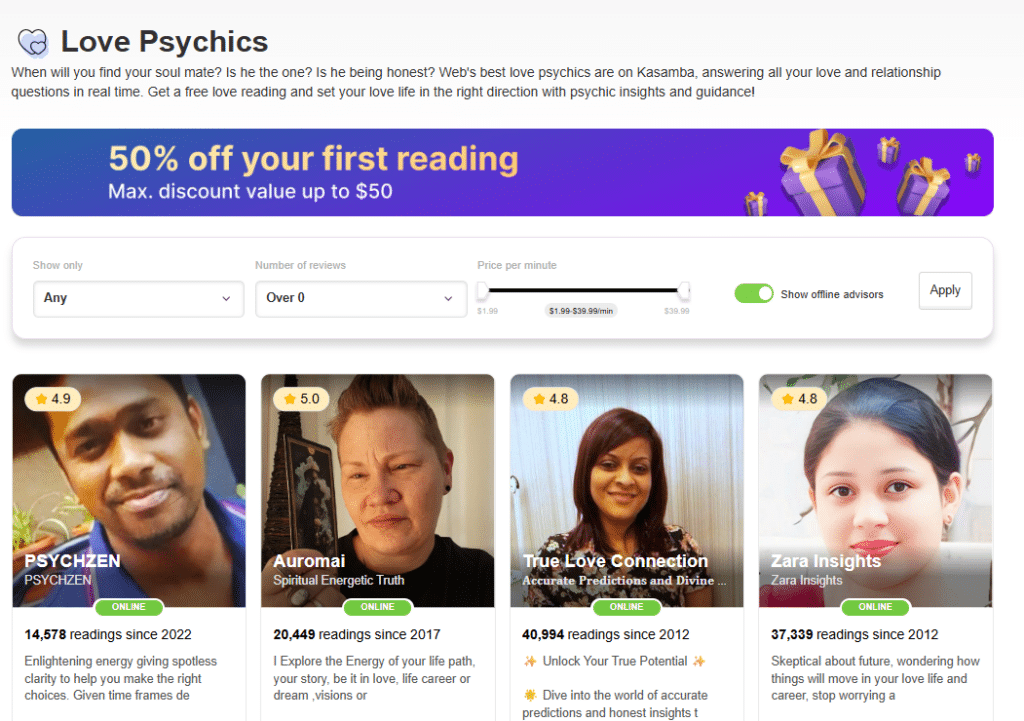The image size is (1024, 721).
Task: Click the ONLINE status badge under PSYCHZEN
Action: 129,607
